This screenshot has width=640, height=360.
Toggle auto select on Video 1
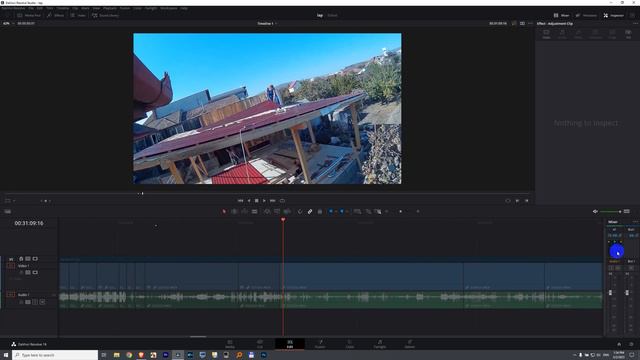point(28,272)
